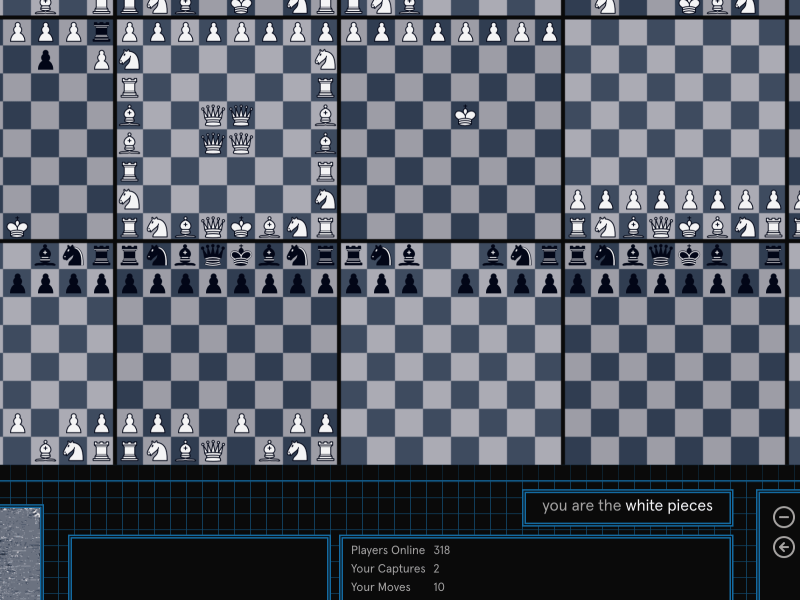
Task: Select the advanced white pawn below the misplaced black rook
Action: point(102,60)
